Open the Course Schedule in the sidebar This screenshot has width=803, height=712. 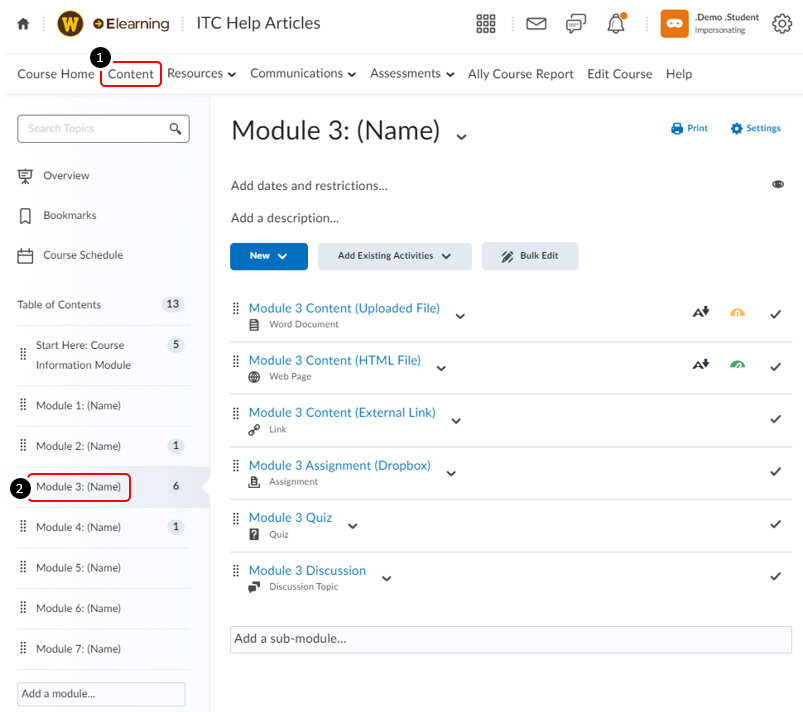click(x=81, y=255)
